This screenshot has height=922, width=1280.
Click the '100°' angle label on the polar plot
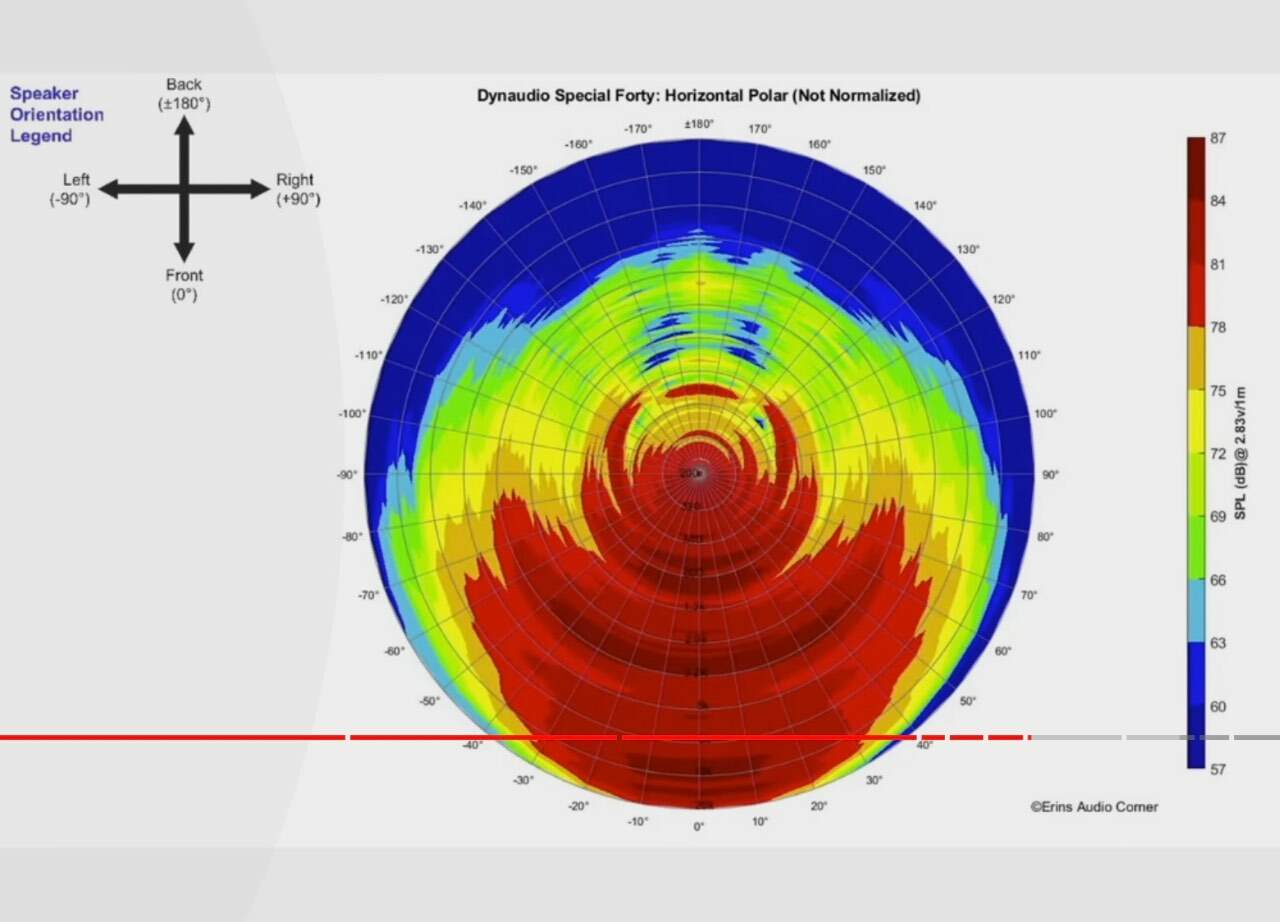(x=1045, y=414)
